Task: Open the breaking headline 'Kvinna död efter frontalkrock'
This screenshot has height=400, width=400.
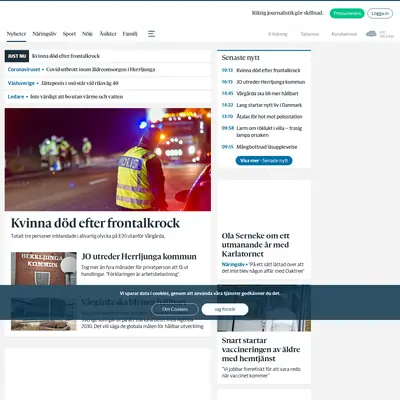Action: [x=66, y=56]
